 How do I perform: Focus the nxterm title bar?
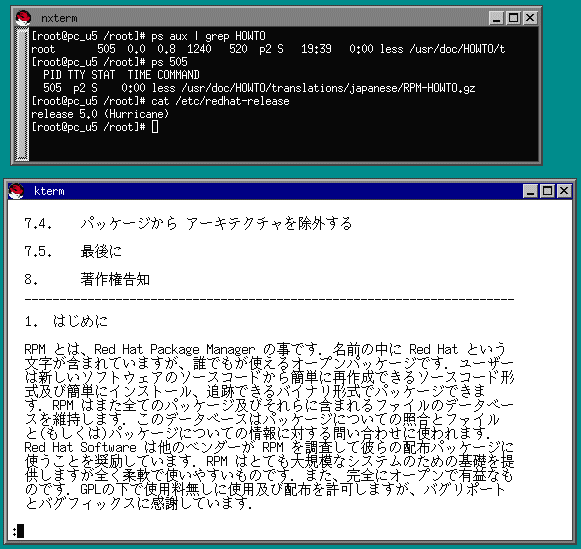[x=259, y=18]
